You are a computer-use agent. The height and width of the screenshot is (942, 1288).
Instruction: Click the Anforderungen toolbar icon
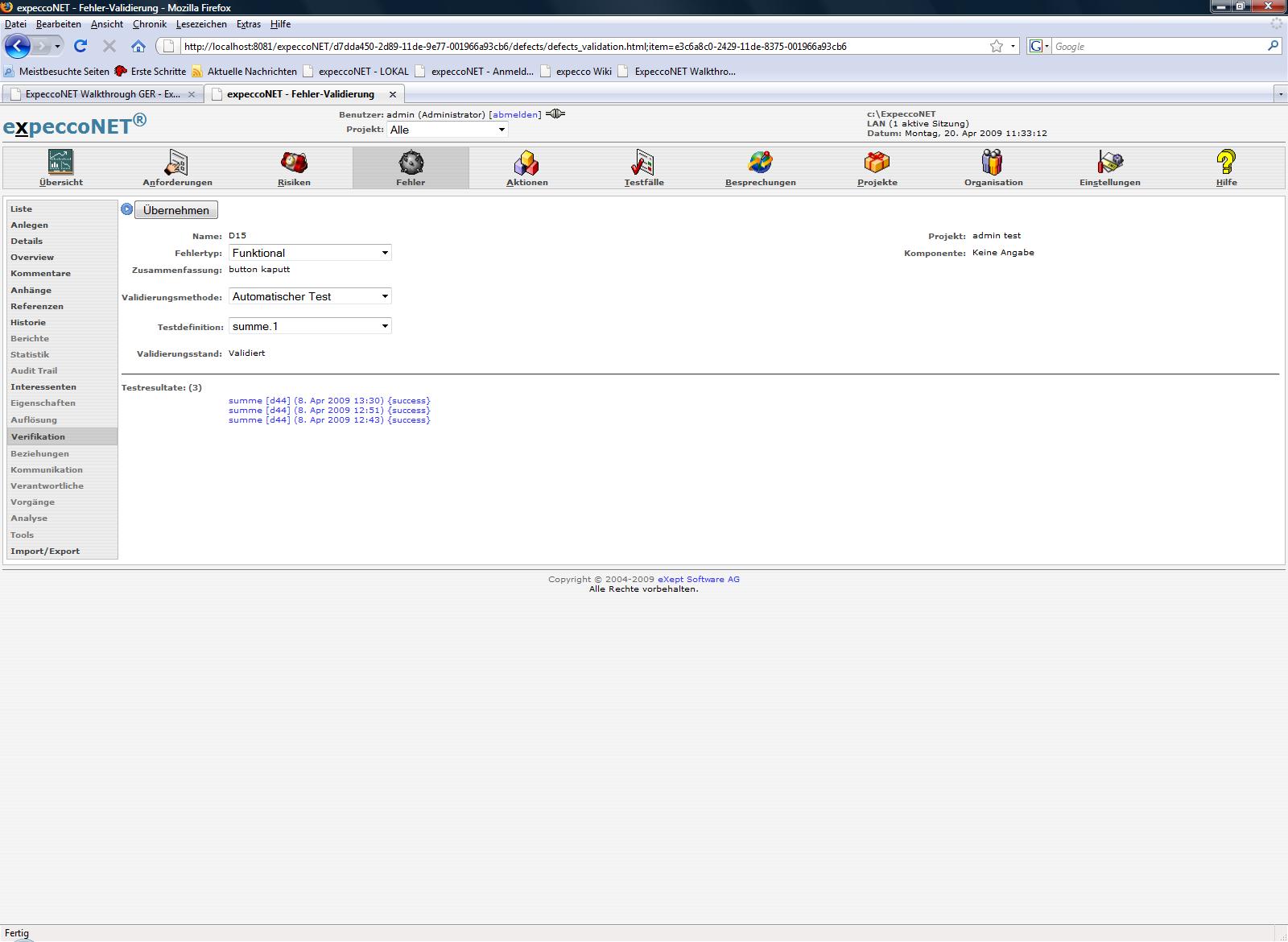tap(177, 163)
